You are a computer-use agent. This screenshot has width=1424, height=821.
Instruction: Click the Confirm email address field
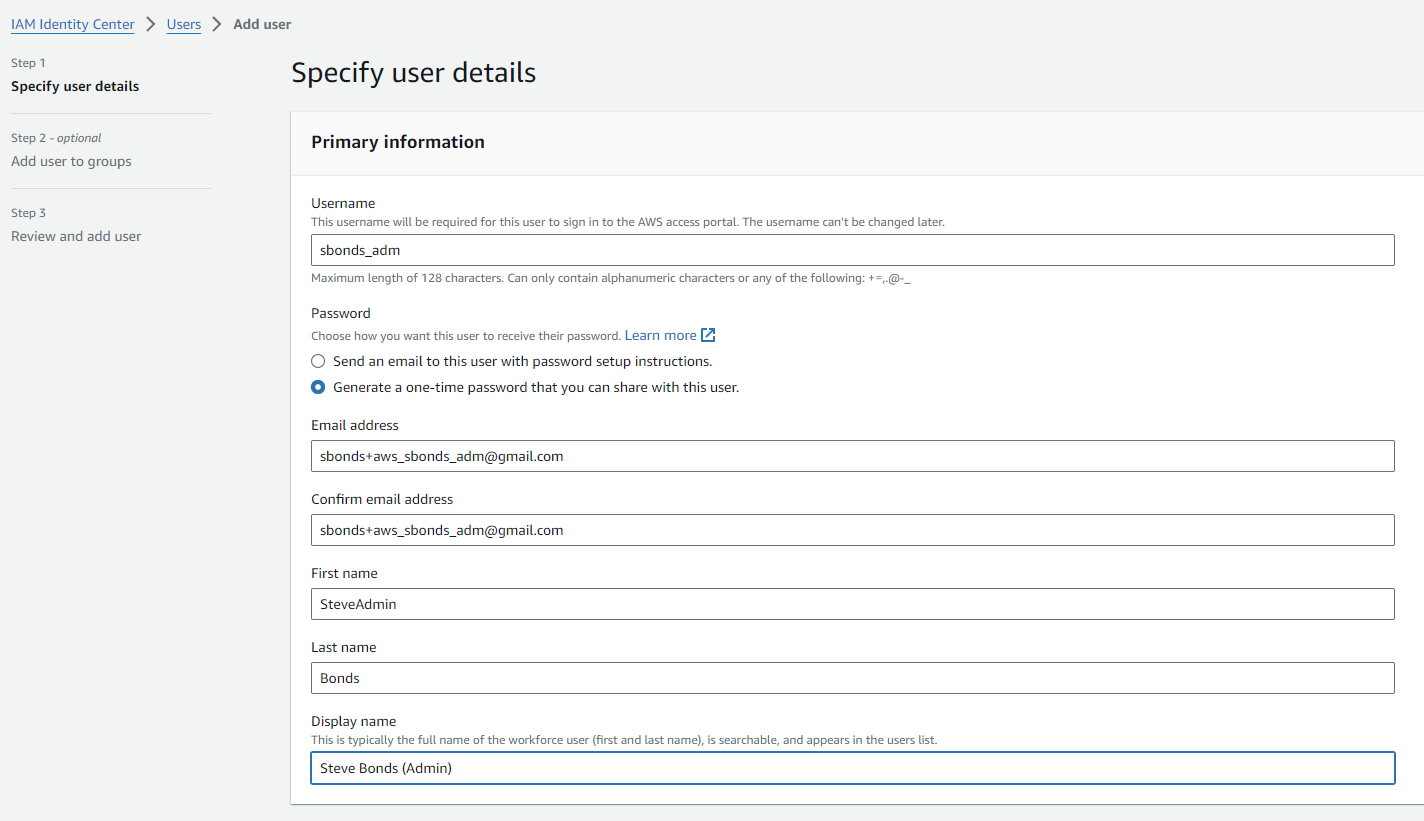tap(852, 530)
